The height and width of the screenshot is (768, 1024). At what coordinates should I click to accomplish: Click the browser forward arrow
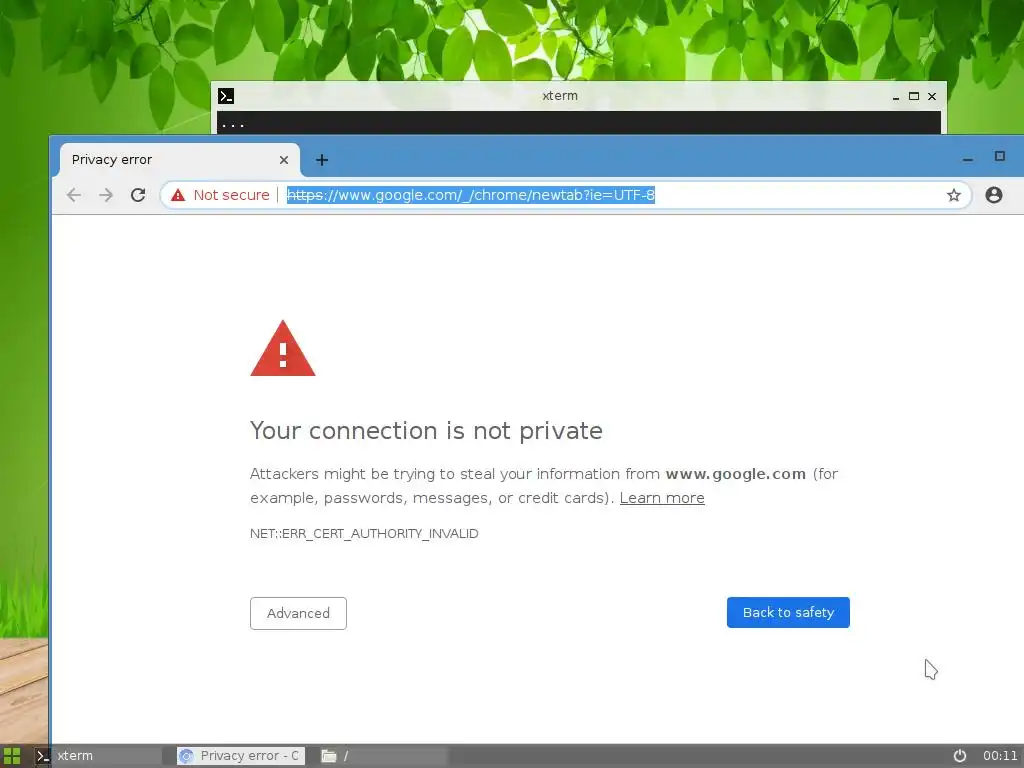[x=106, y=195]
